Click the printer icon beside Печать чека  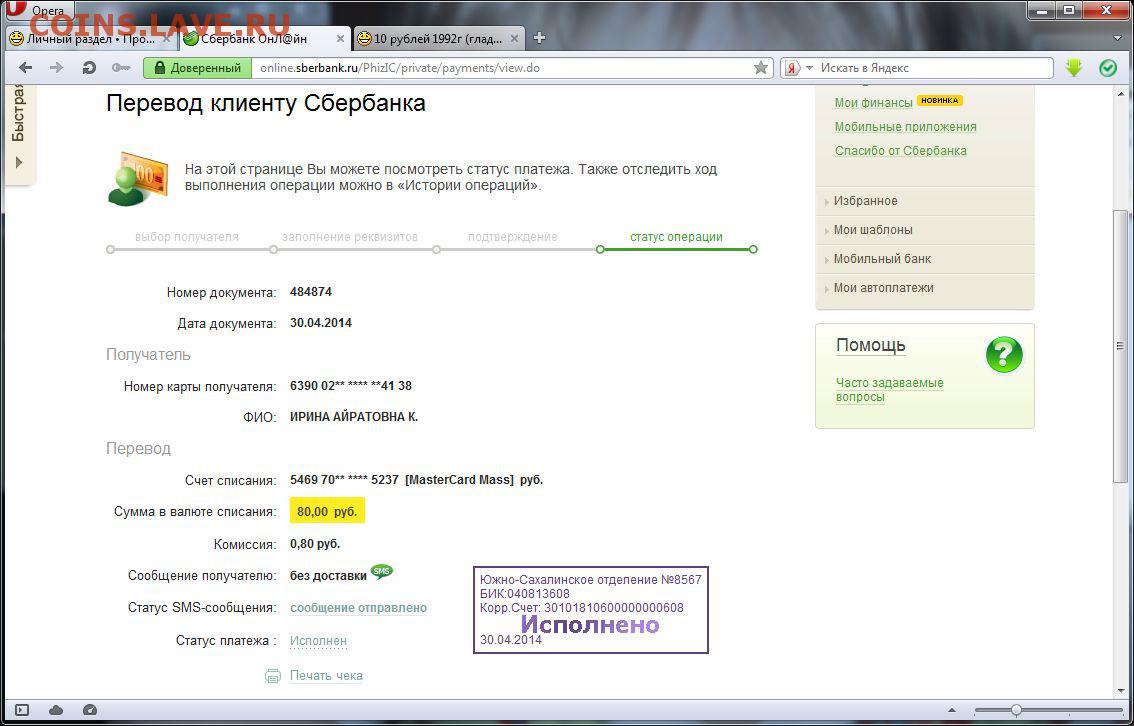[x=273, y=676]
